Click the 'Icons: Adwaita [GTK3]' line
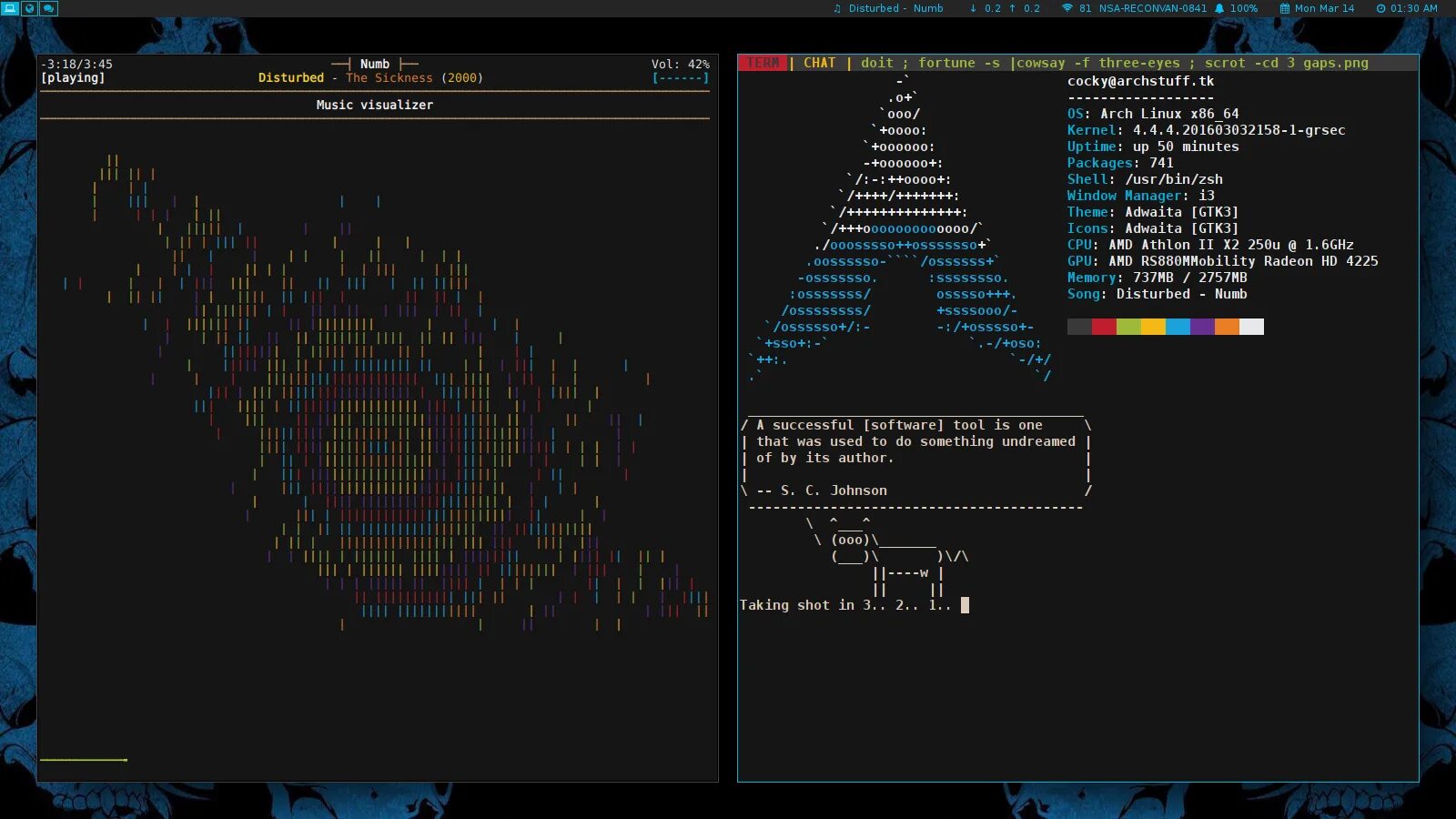Viewport: 1456px width, 819px height. coord(1153,228)
